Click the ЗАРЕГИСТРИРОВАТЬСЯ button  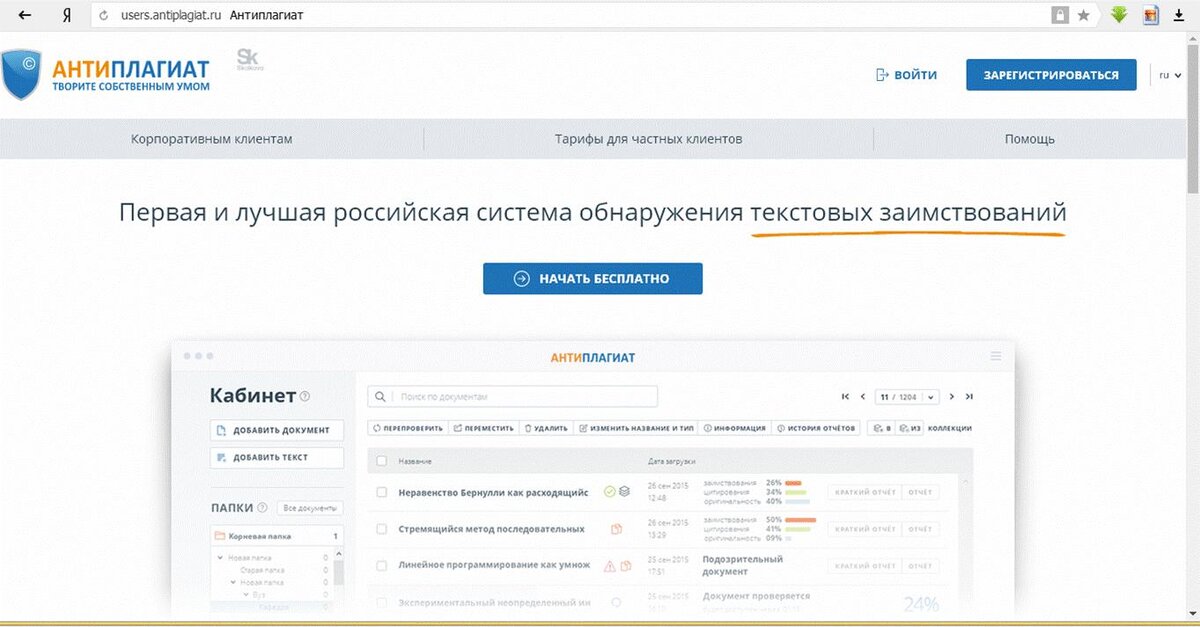(1051, 75)
